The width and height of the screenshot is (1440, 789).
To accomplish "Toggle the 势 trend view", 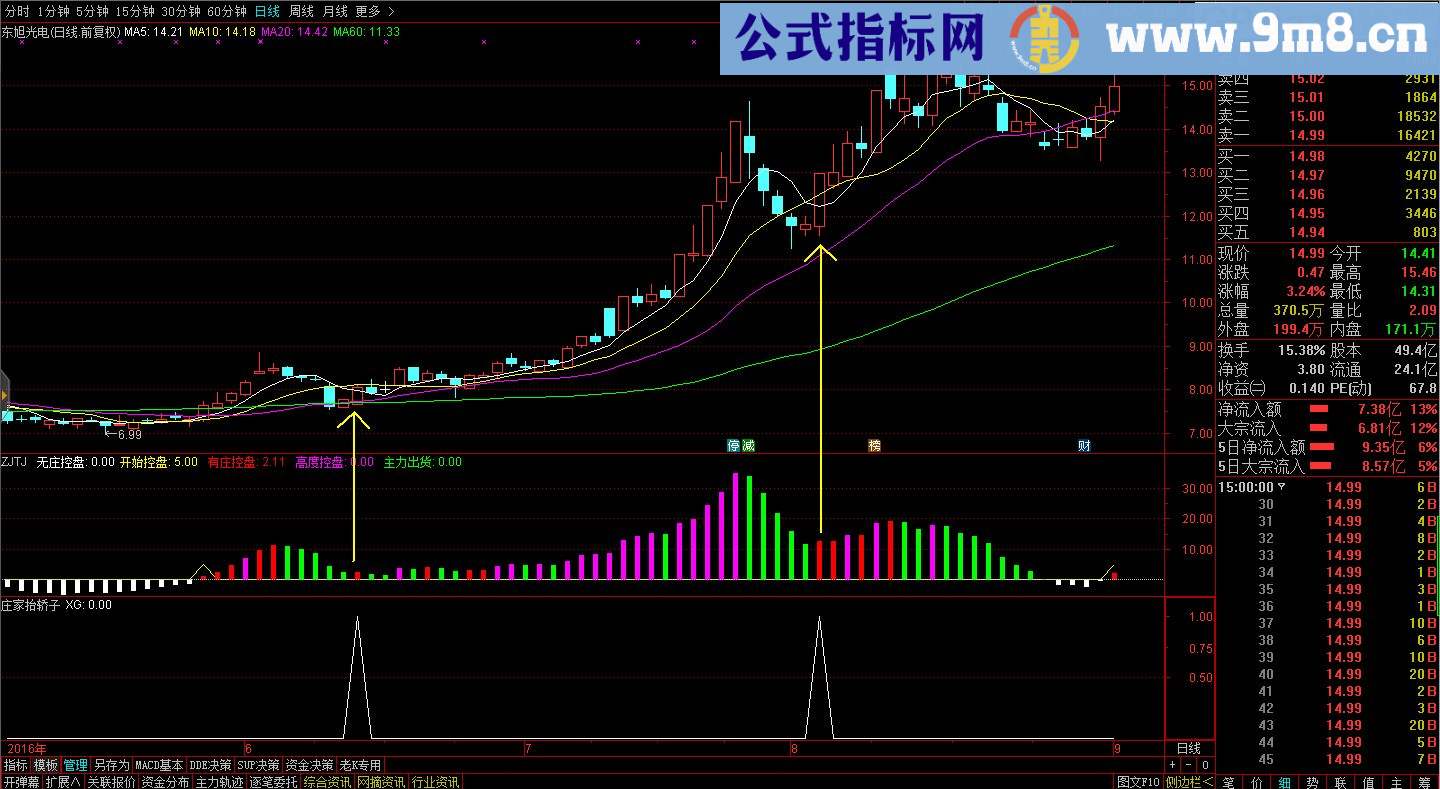I will point(1313,782).
